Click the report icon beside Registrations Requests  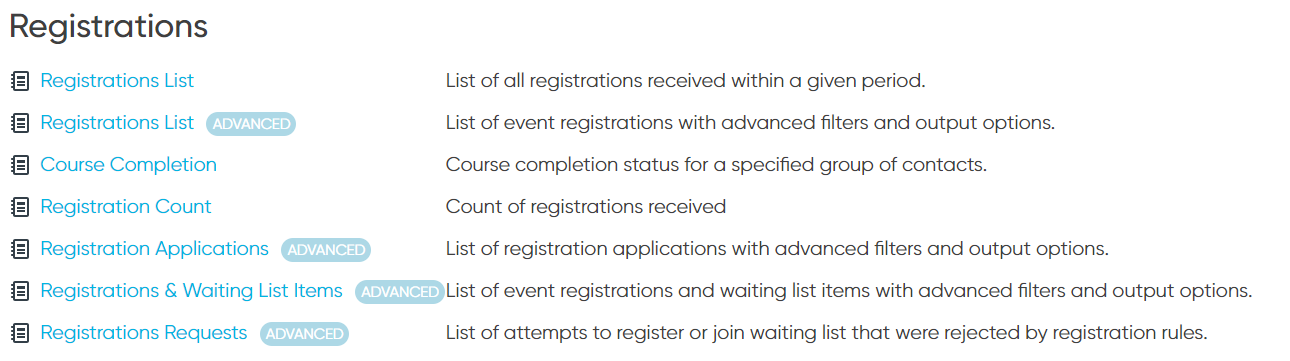[20, 333]
